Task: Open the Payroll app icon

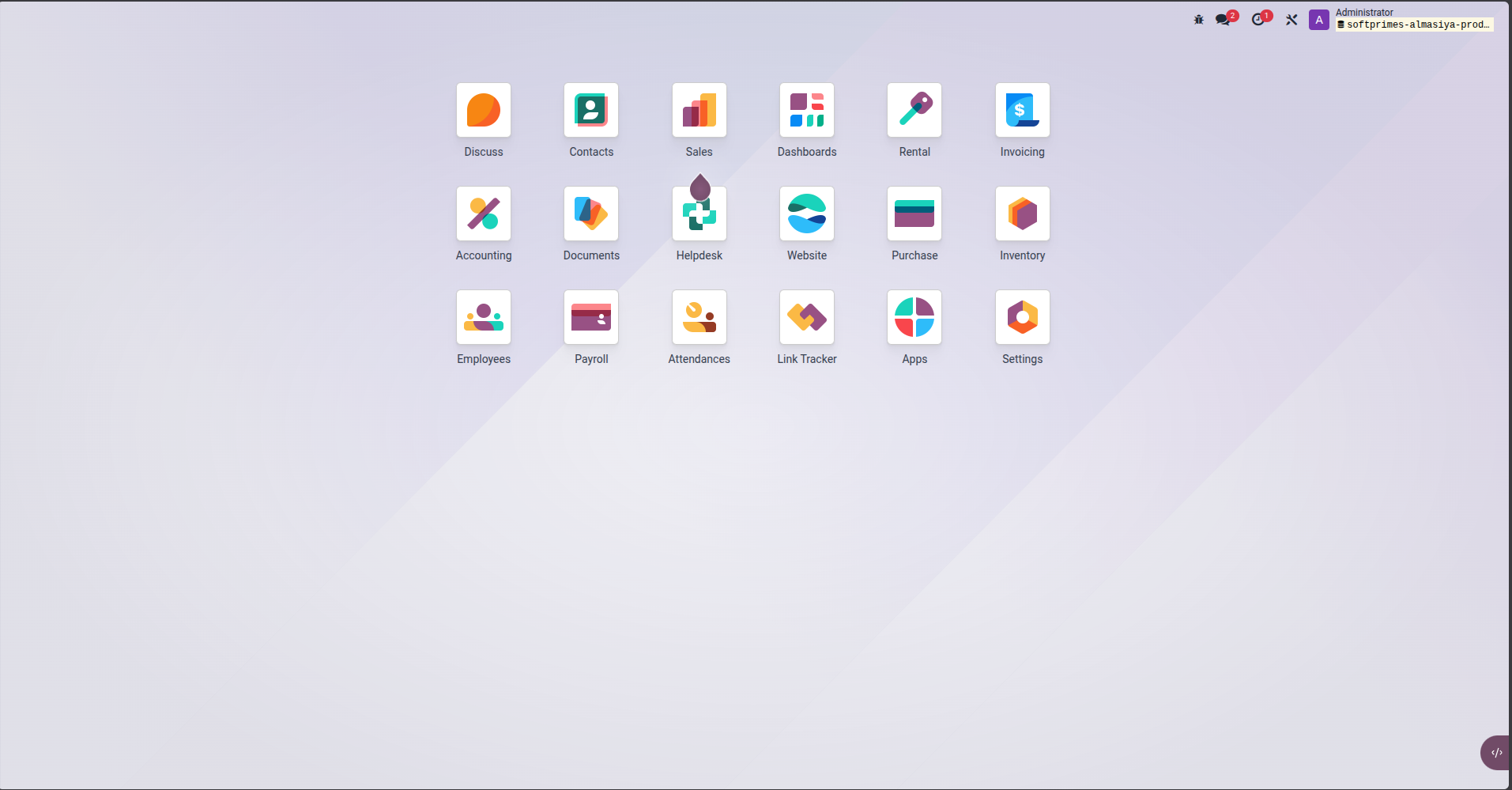Action: [x=591, y=317]
